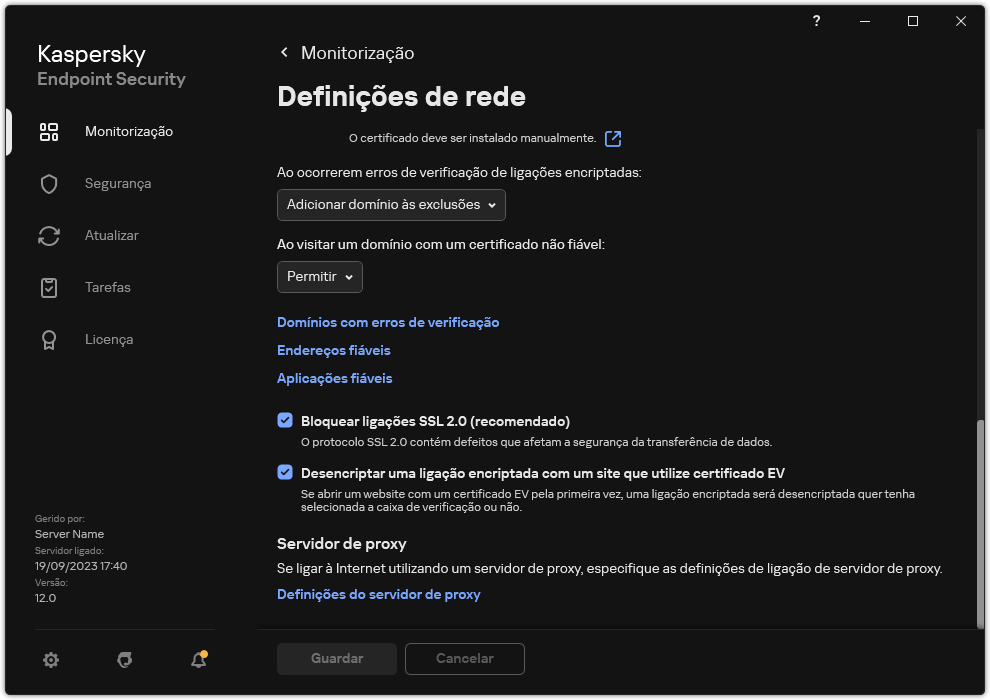990x700 pixels.
Task: Uncheck Desencriptar ligação encriptada com certificado EV
Action: [285, 472]
